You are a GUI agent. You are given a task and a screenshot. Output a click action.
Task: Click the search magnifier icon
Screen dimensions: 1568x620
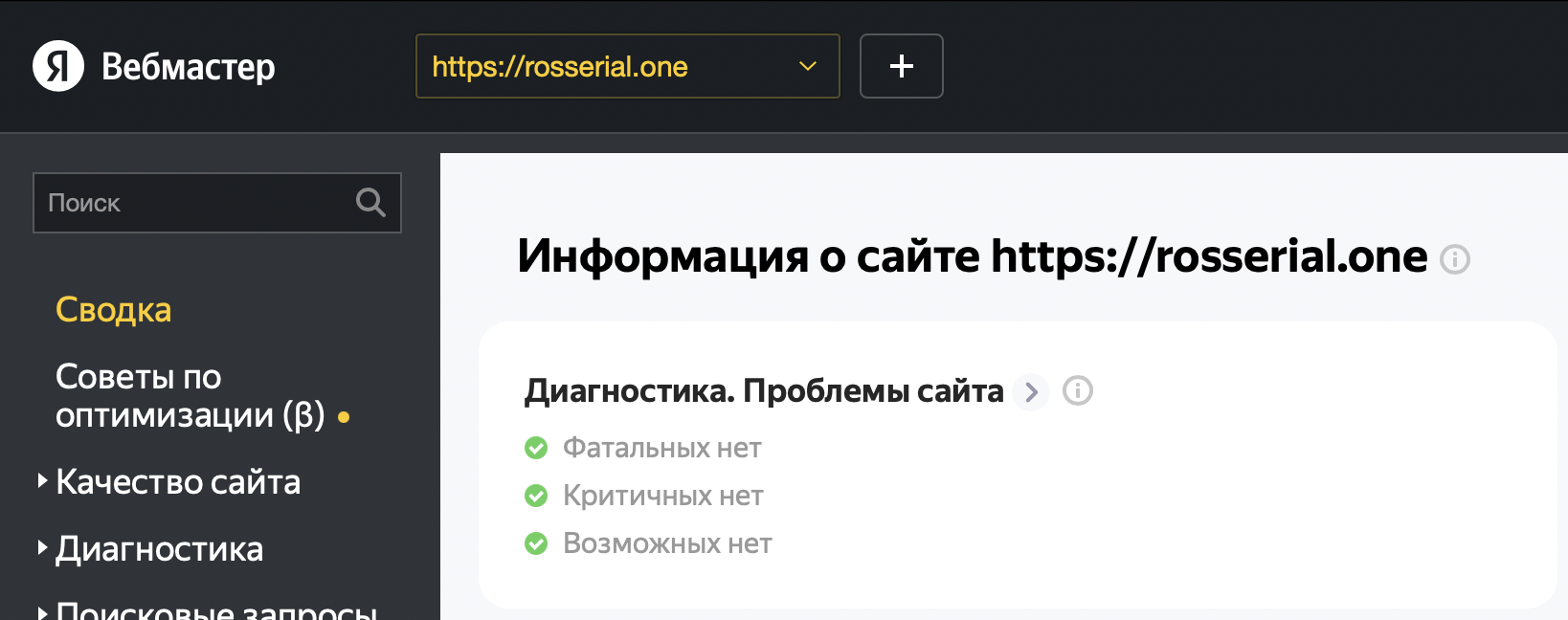(x=370, y=203)
